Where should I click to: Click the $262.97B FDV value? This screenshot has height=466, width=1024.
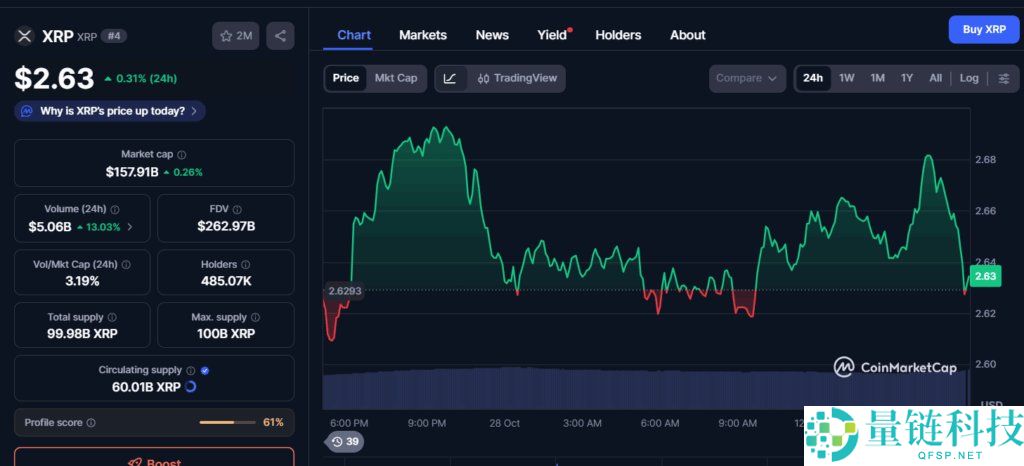point(226,226)
